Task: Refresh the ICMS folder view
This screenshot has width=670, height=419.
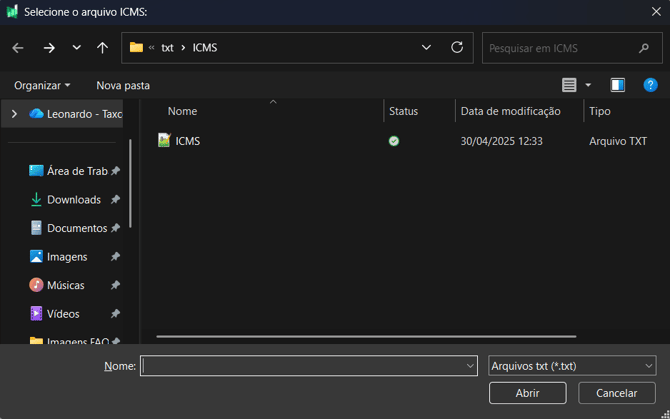Action: point(457,47)
